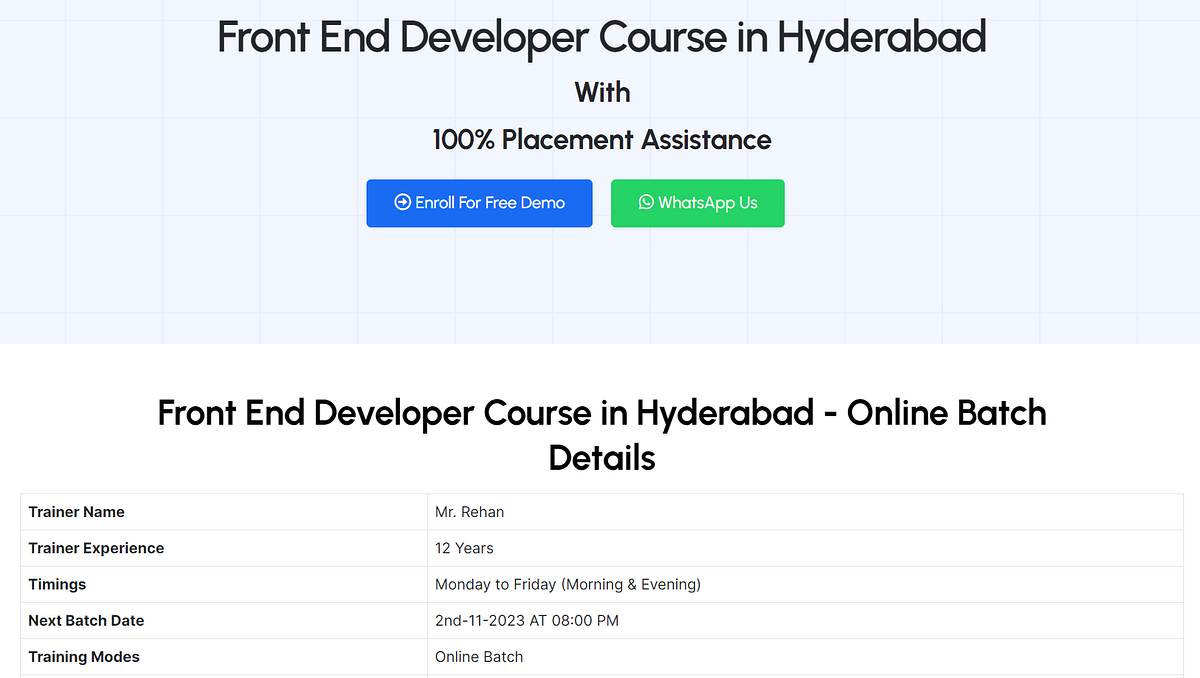Click the Next Batch Date label

[x=86, y=620]
